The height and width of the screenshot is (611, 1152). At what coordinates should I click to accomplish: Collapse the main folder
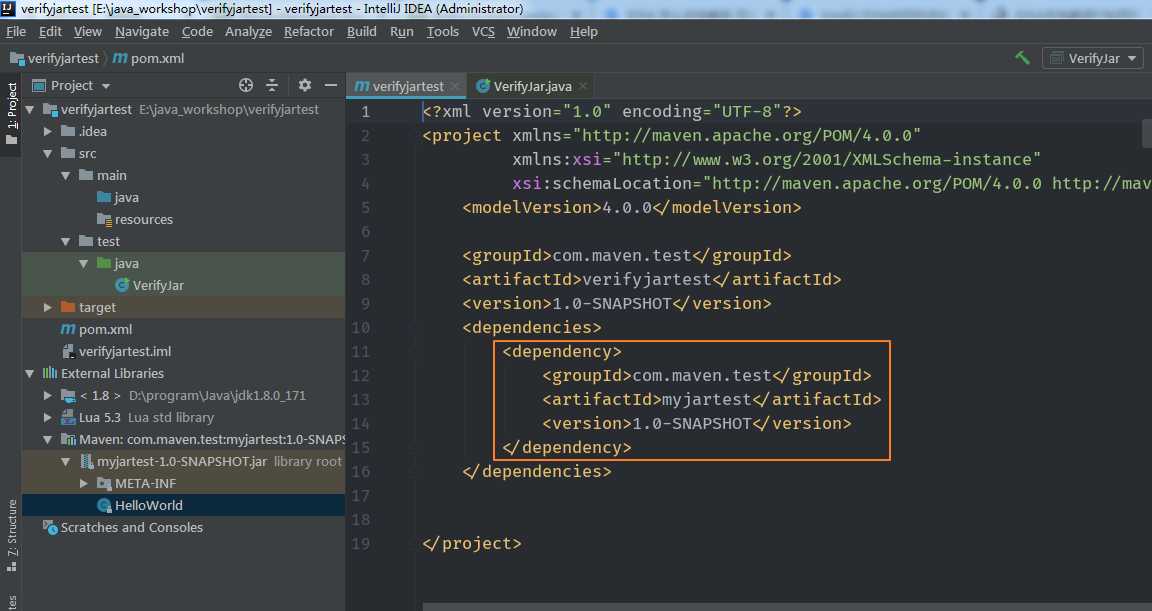[x=65, y=176]
